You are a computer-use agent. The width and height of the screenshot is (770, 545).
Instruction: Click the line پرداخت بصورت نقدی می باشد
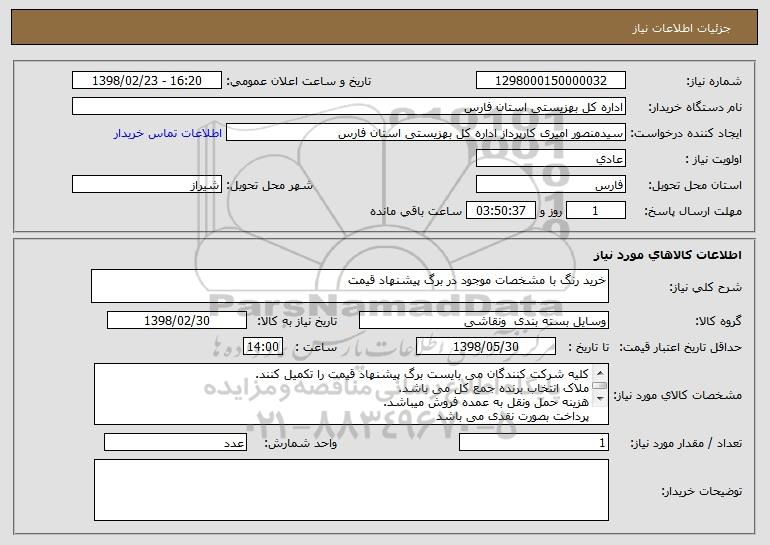pos(512,417)
